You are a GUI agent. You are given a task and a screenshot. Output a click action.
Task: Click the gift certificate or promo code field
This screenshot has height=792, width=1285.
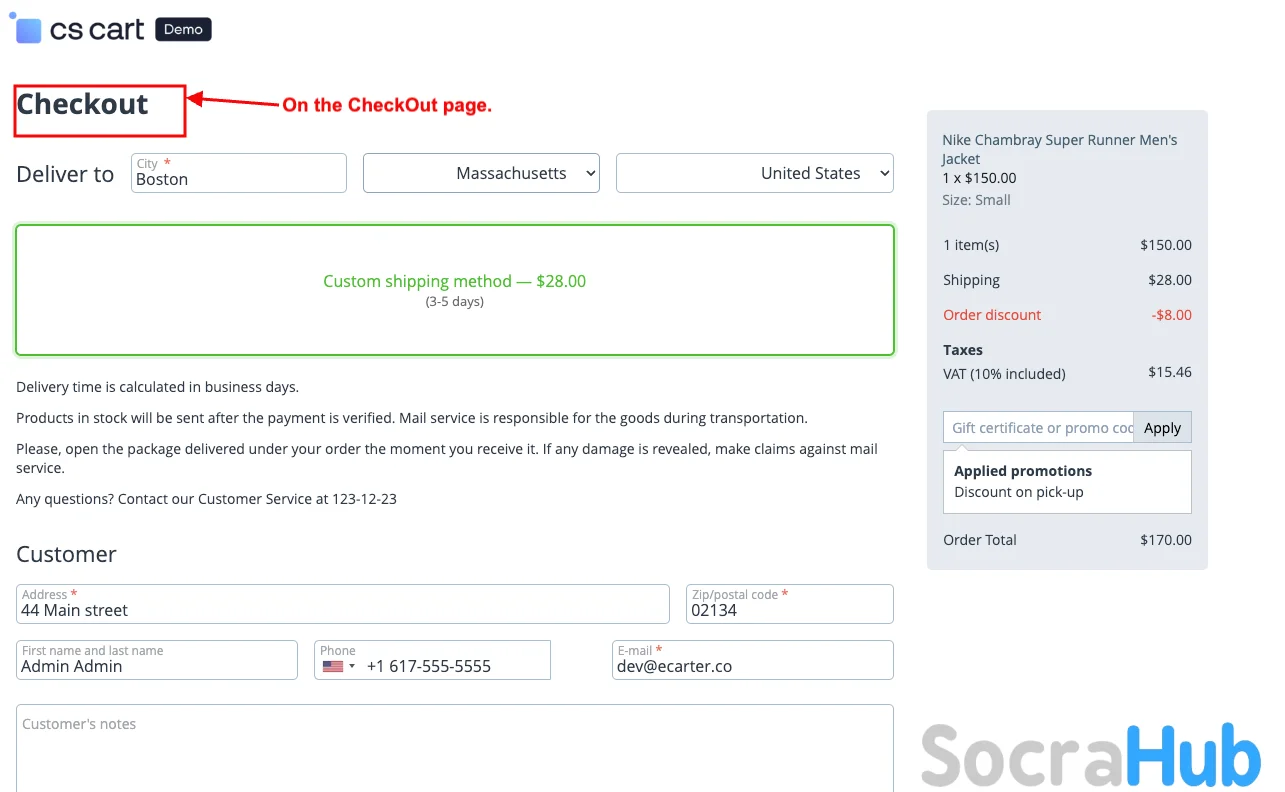(x=1038, y=428)
